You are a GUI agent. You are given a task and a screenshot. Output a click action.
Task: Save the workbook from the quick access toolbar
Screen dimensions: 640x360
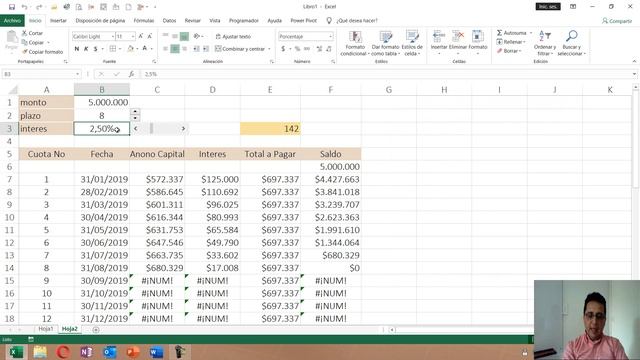pyautogui.click(x=12, y=7)
